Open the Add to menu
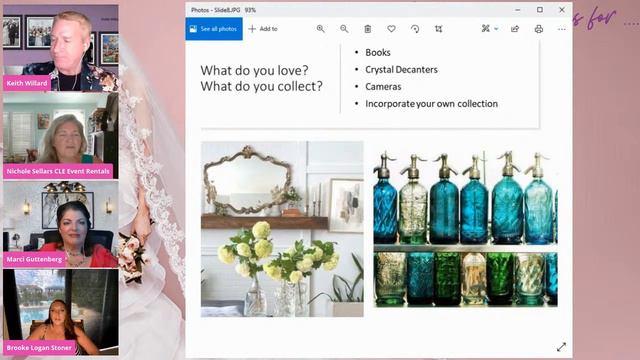This screenshot has height=360, width=640. click(263, 29)
